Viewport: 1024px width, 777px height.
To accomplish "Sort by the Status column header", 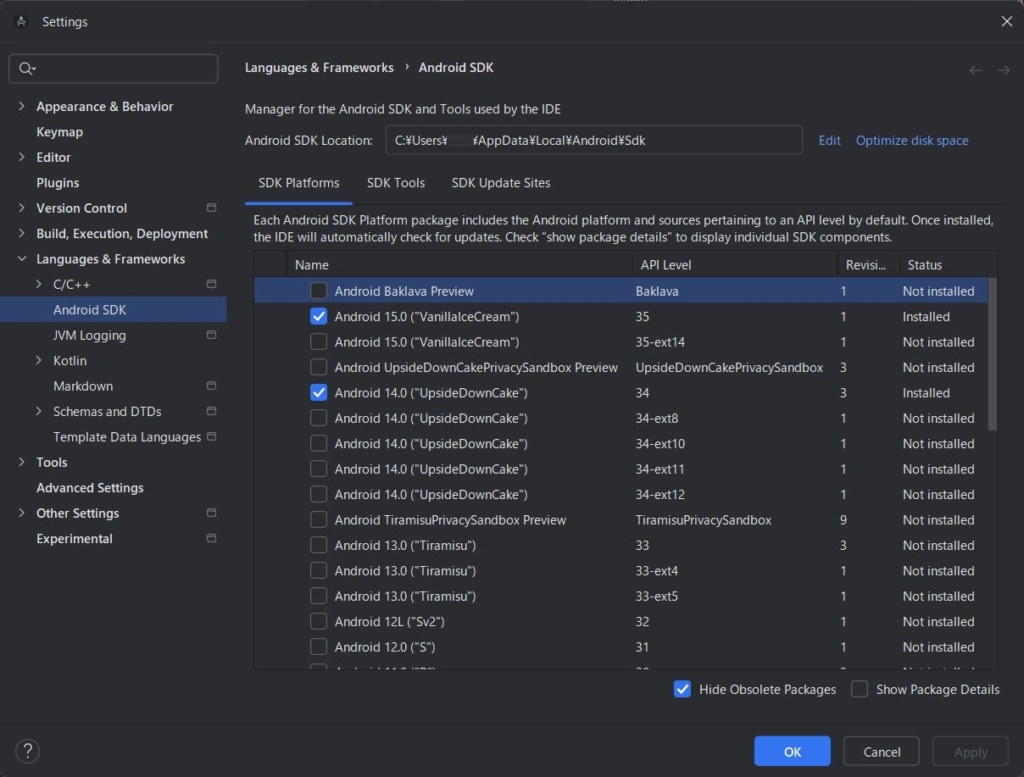I will tap(948, 265).
